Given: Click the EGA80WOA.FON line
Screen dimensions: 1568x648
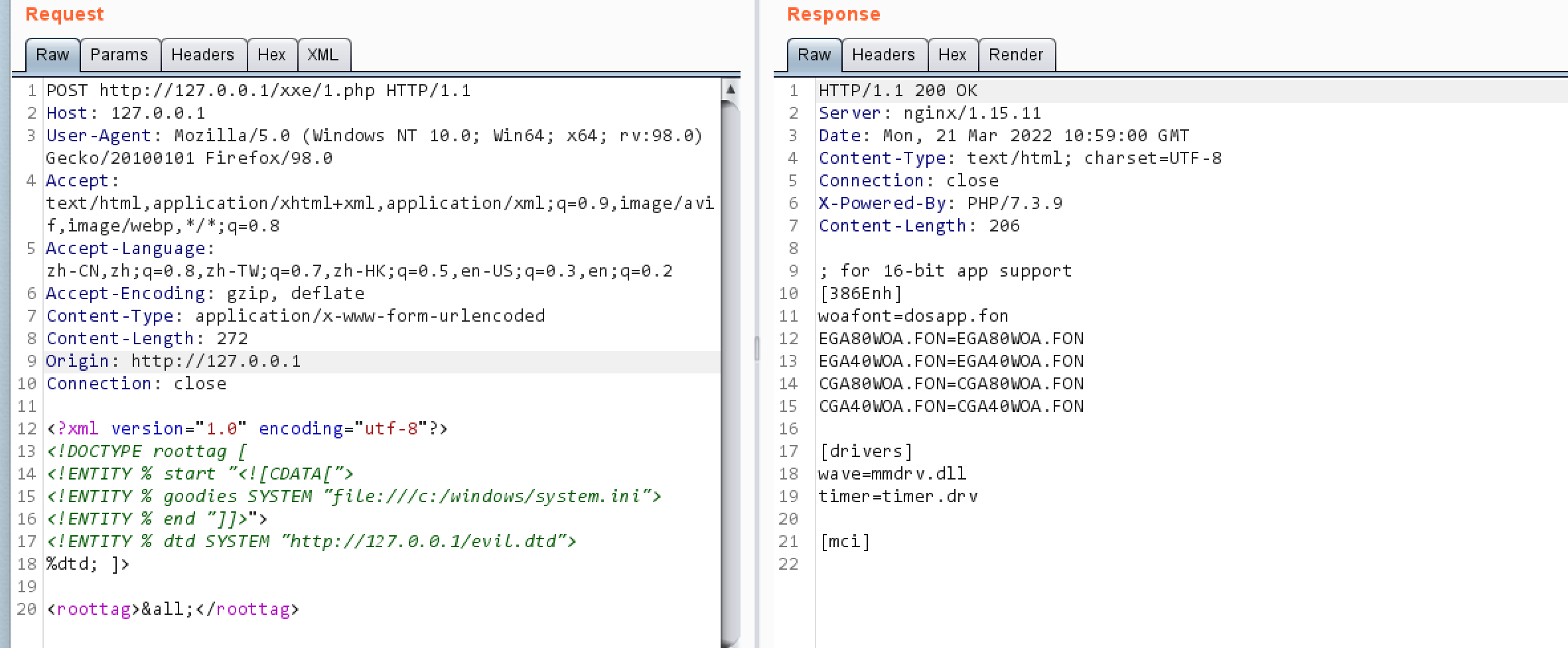Looking at the screenshot, I should [951, 339].
